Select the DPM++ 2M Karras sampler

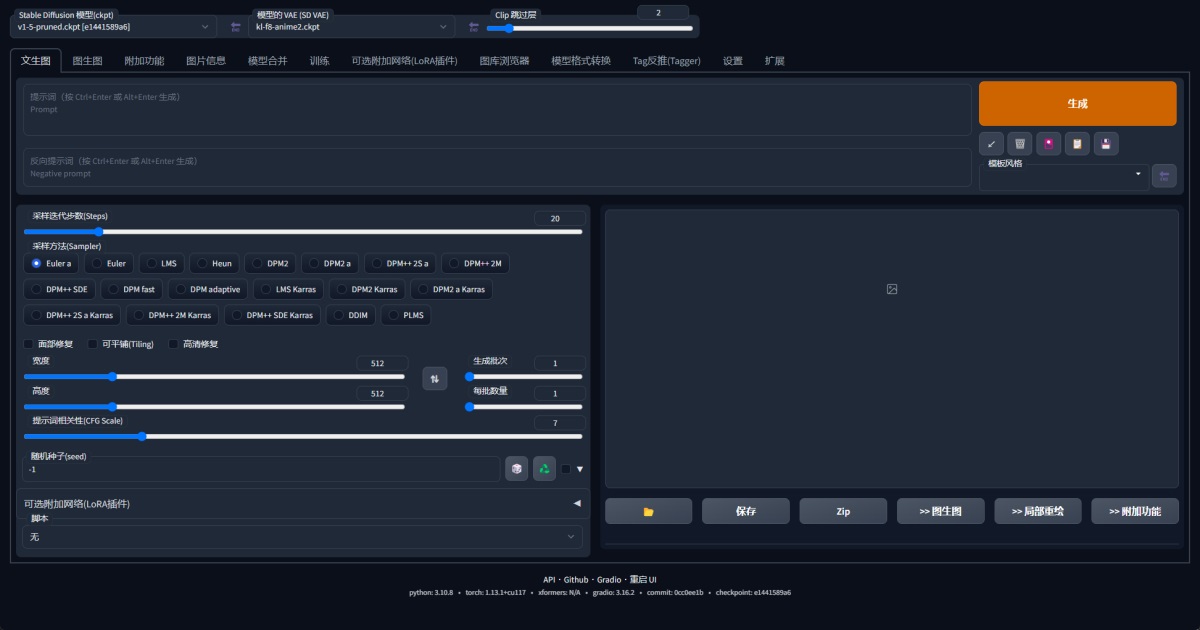coord(170,315)
